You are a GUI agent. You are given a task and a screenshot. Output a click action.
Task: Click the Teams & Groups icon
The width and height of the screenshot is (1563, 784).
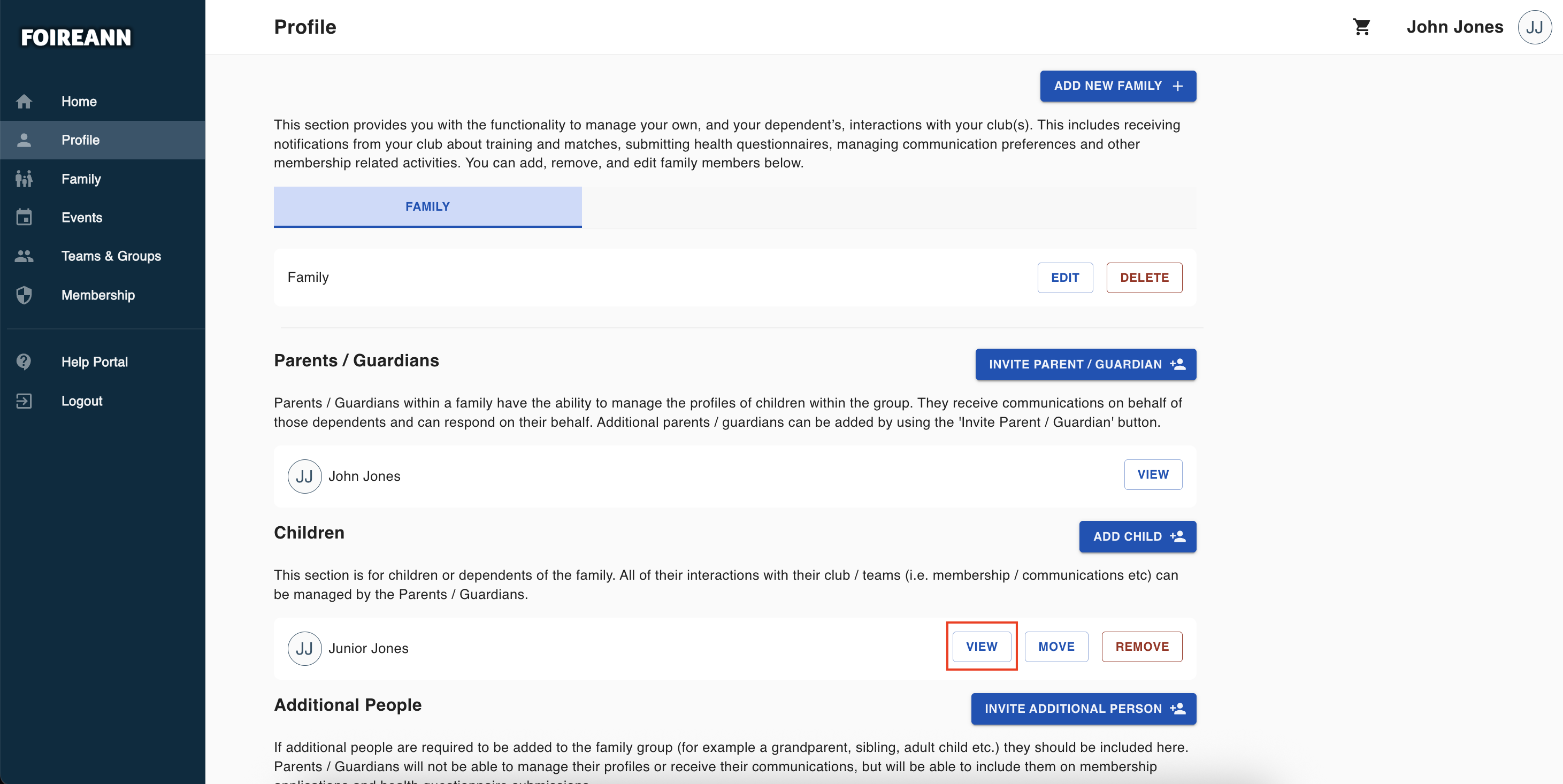coord(24,256)
